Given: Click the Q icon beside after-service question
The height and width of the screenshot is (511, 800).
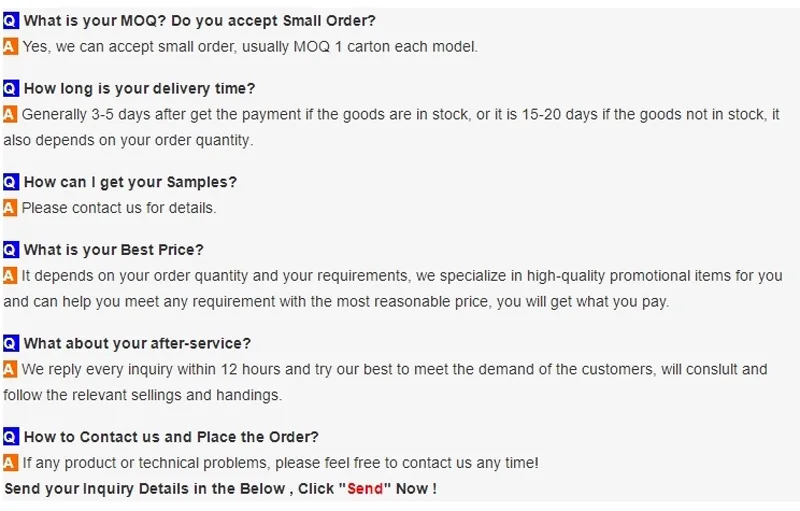Looking at the screenshot, I should click(11, 343).
